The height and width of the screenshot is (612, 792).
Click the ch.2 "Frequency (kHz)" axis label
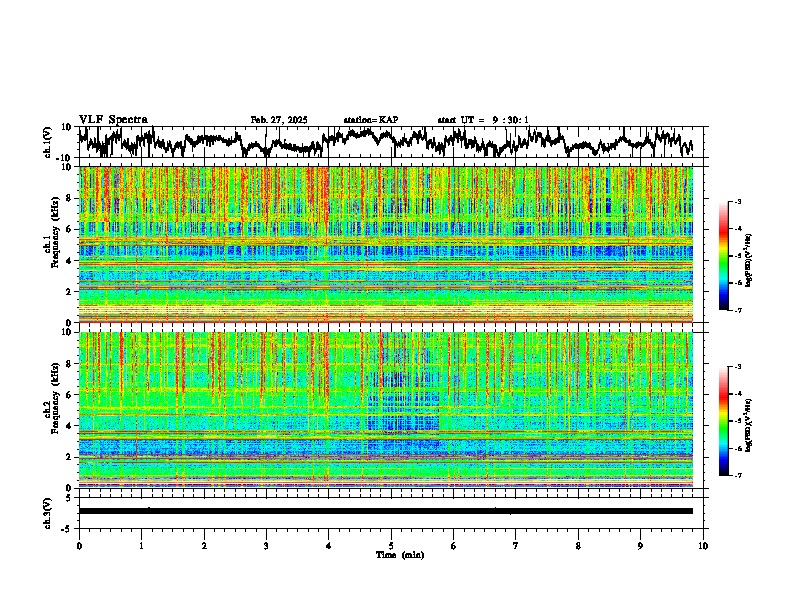[55, 398]
